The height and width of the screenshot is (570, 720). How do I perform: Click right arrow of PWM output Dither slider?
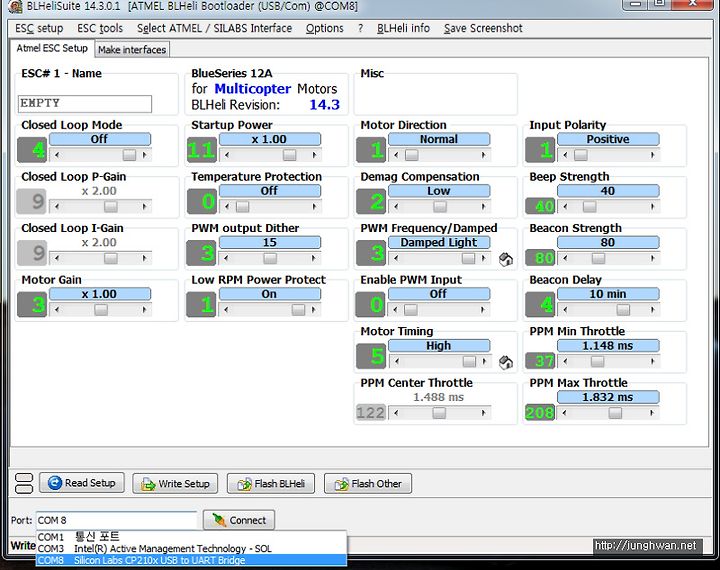(315, 258)
